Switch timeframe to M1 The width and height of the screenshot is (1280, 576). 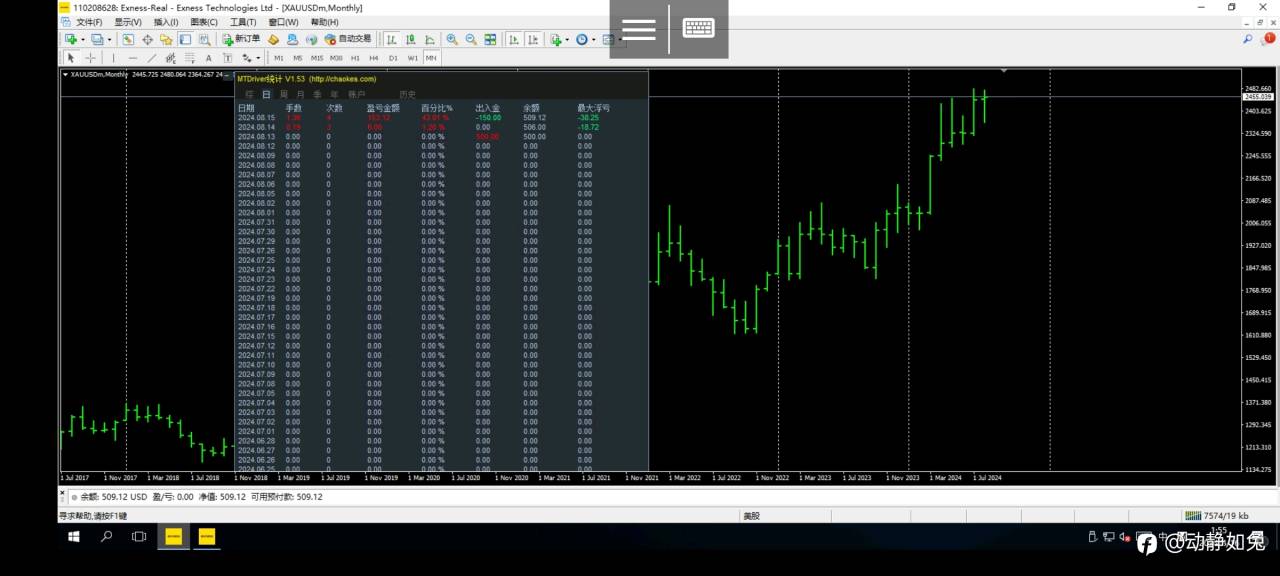279,58
